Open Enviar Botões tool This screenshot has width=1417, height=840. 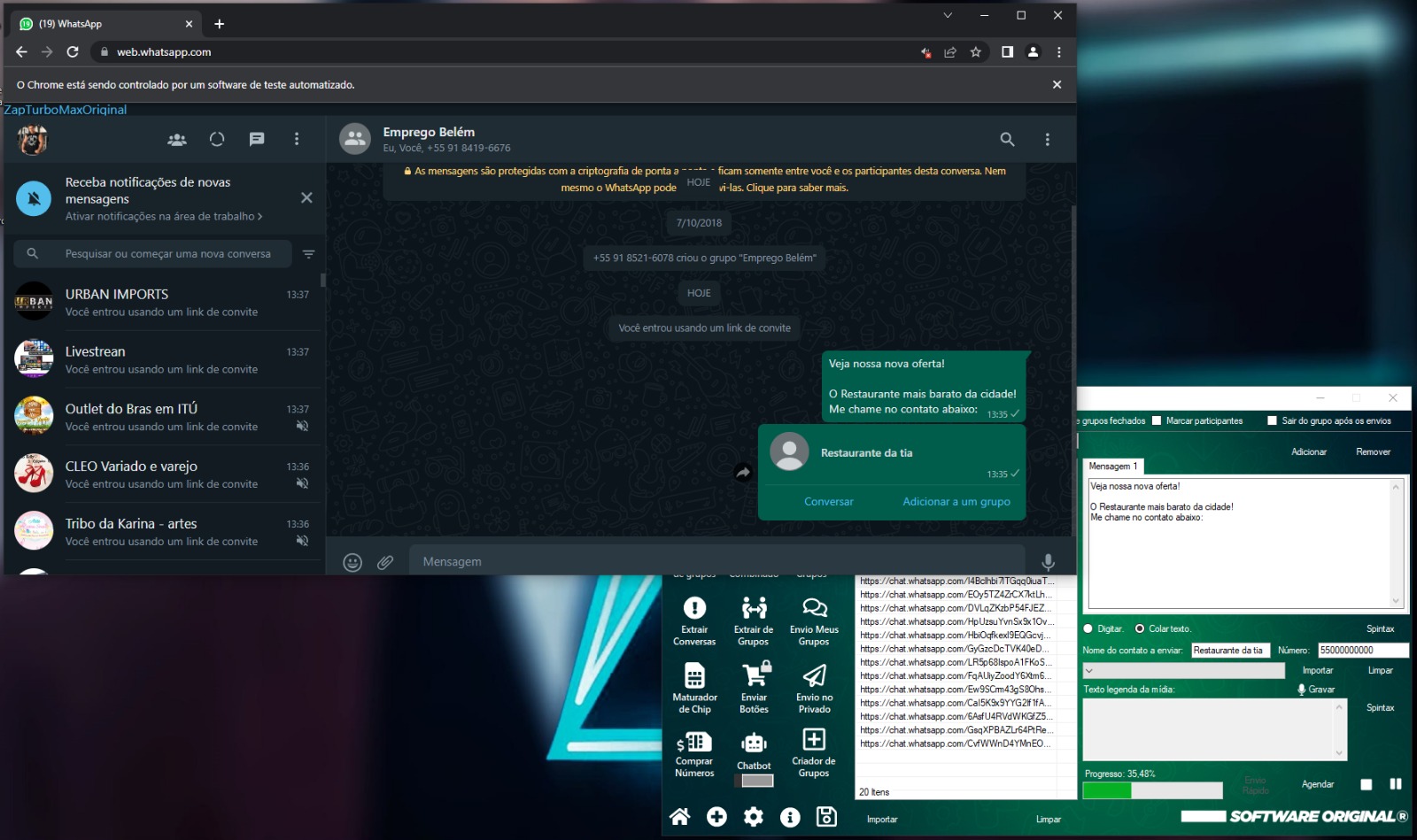tap(754, 688)
